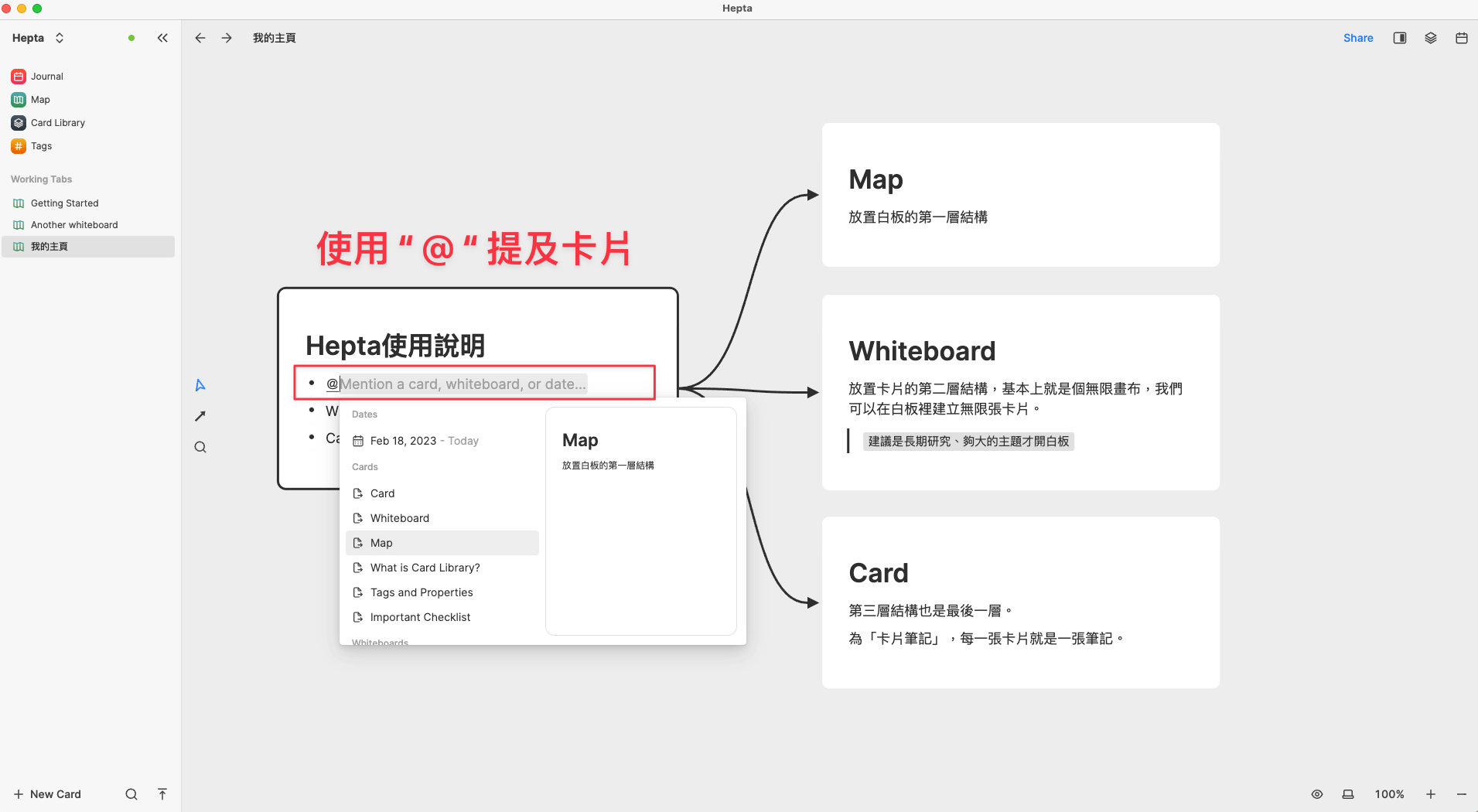
Task: Click the 100% zoom level control
Action: (1390, 794)
